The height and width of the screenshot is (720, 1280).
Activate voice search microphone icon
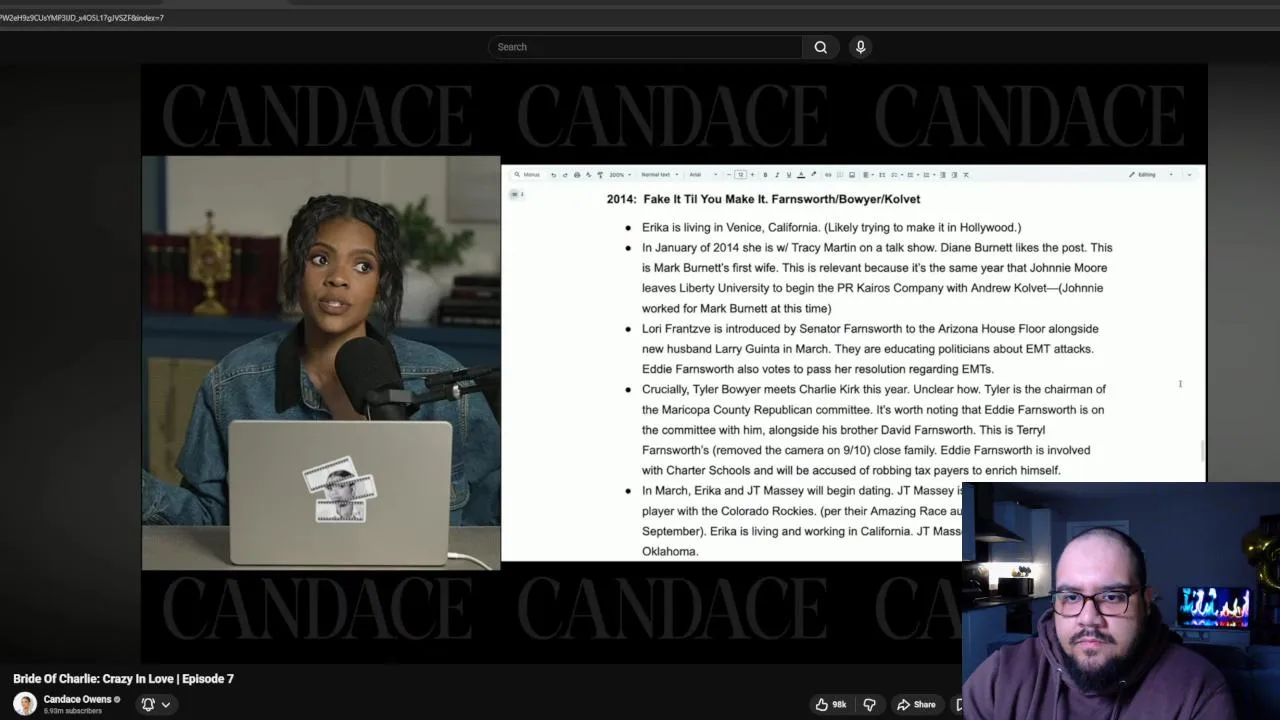860,47
